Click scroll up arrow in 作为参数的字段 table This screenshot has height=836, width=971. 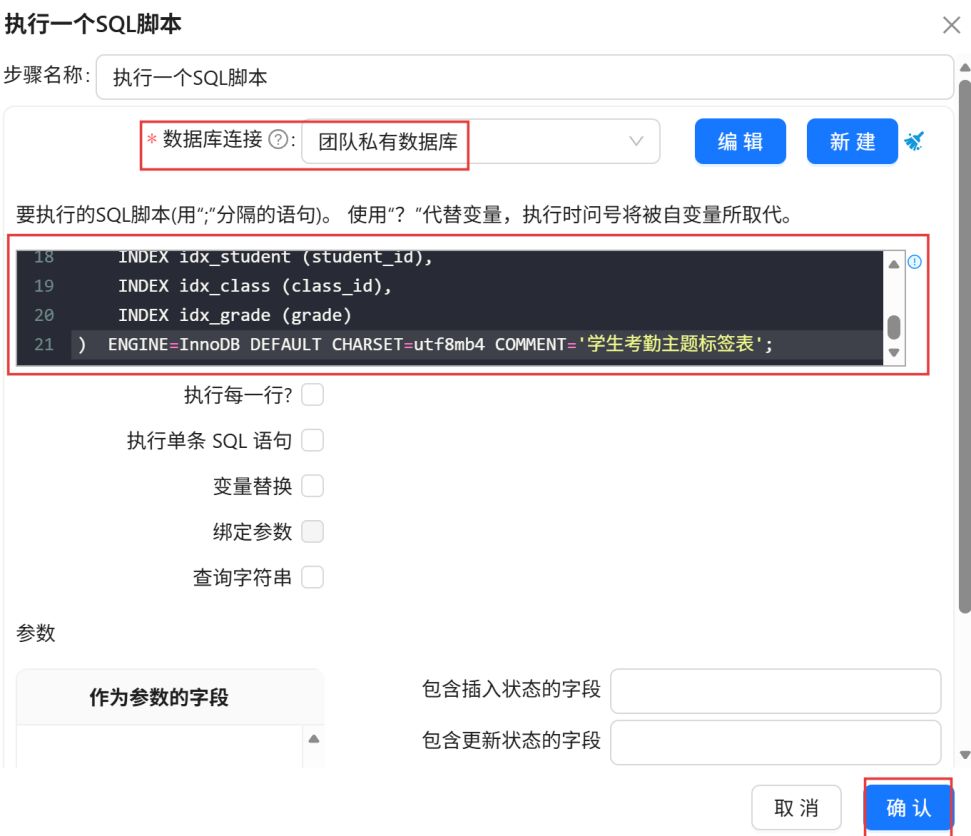[314, 739]
